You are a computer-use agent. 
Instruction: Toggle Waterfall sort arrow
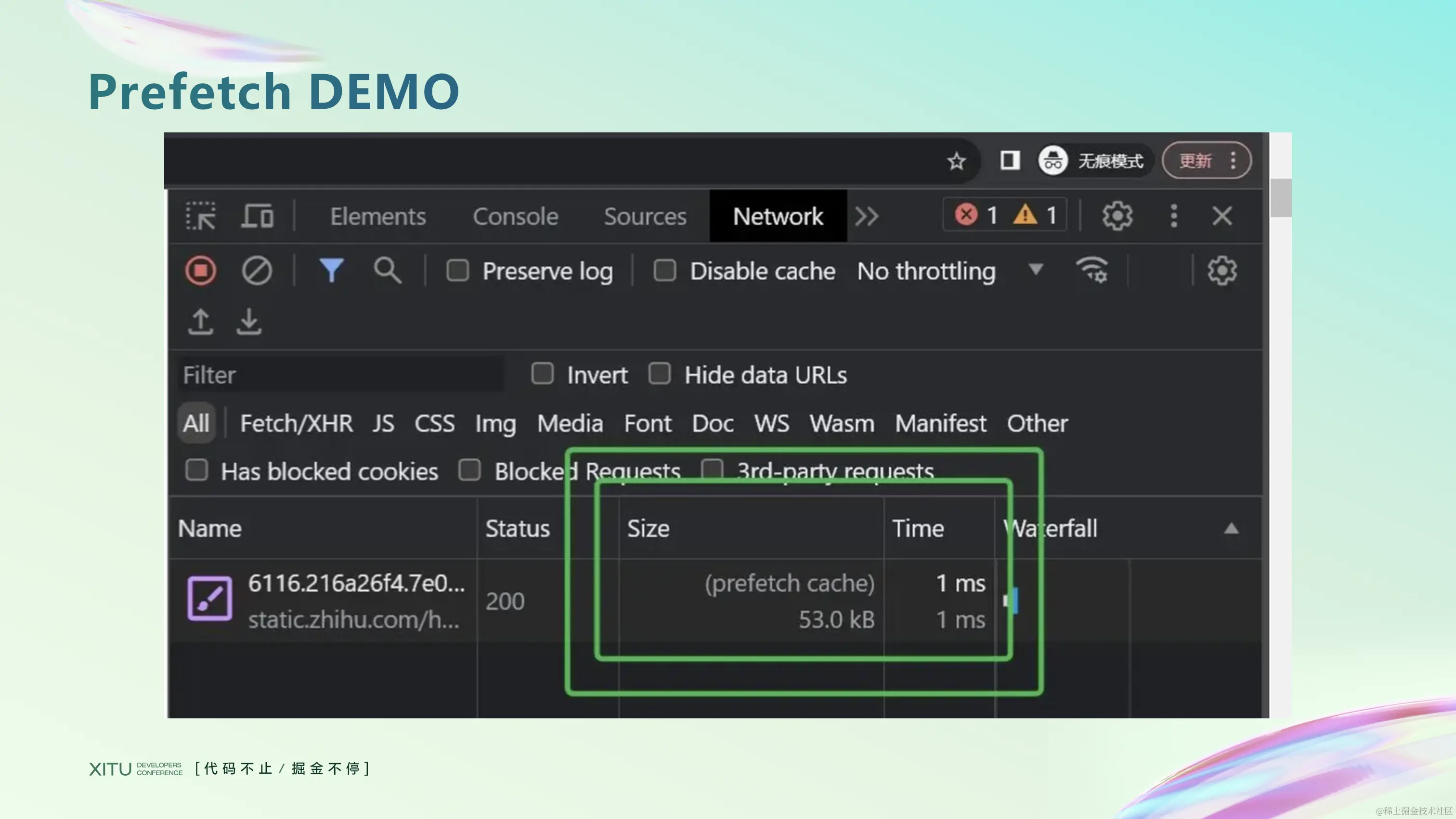pos(1232,529)
